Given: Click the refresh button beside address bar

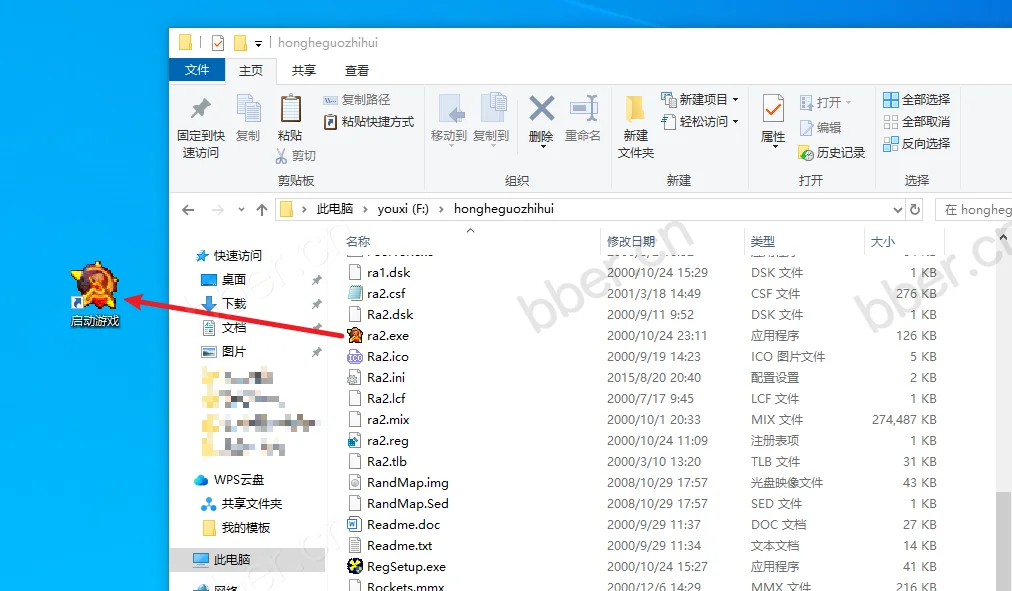Looking at the screenshot, I should [915, 210].
